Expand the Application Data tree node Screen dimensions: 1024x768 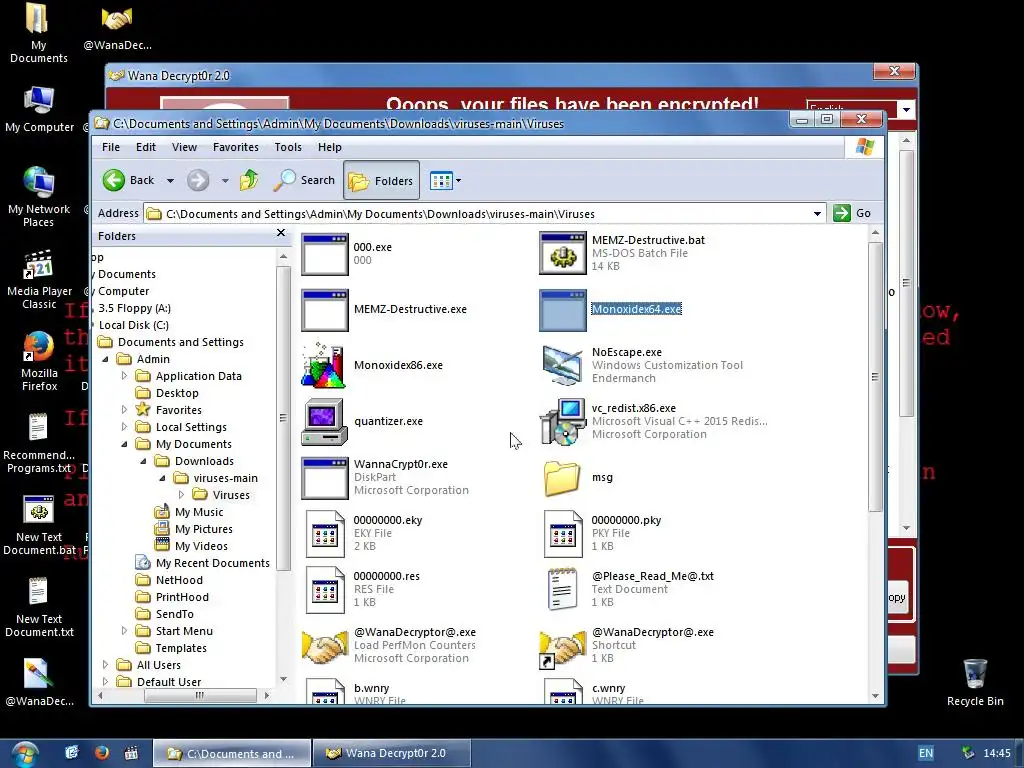click(124, 376)
